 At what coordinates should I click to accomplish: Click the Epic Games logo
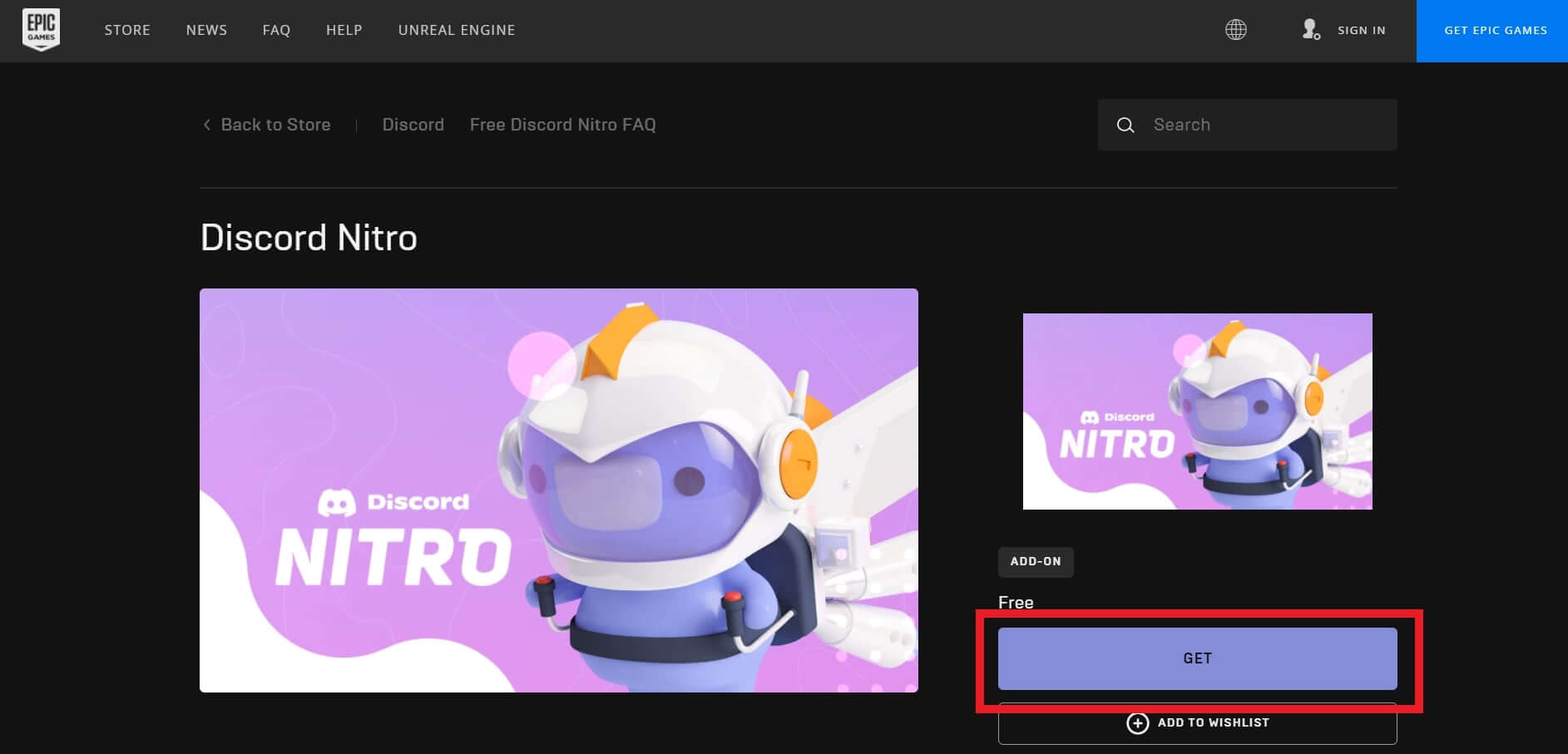[x=41, y=30]
